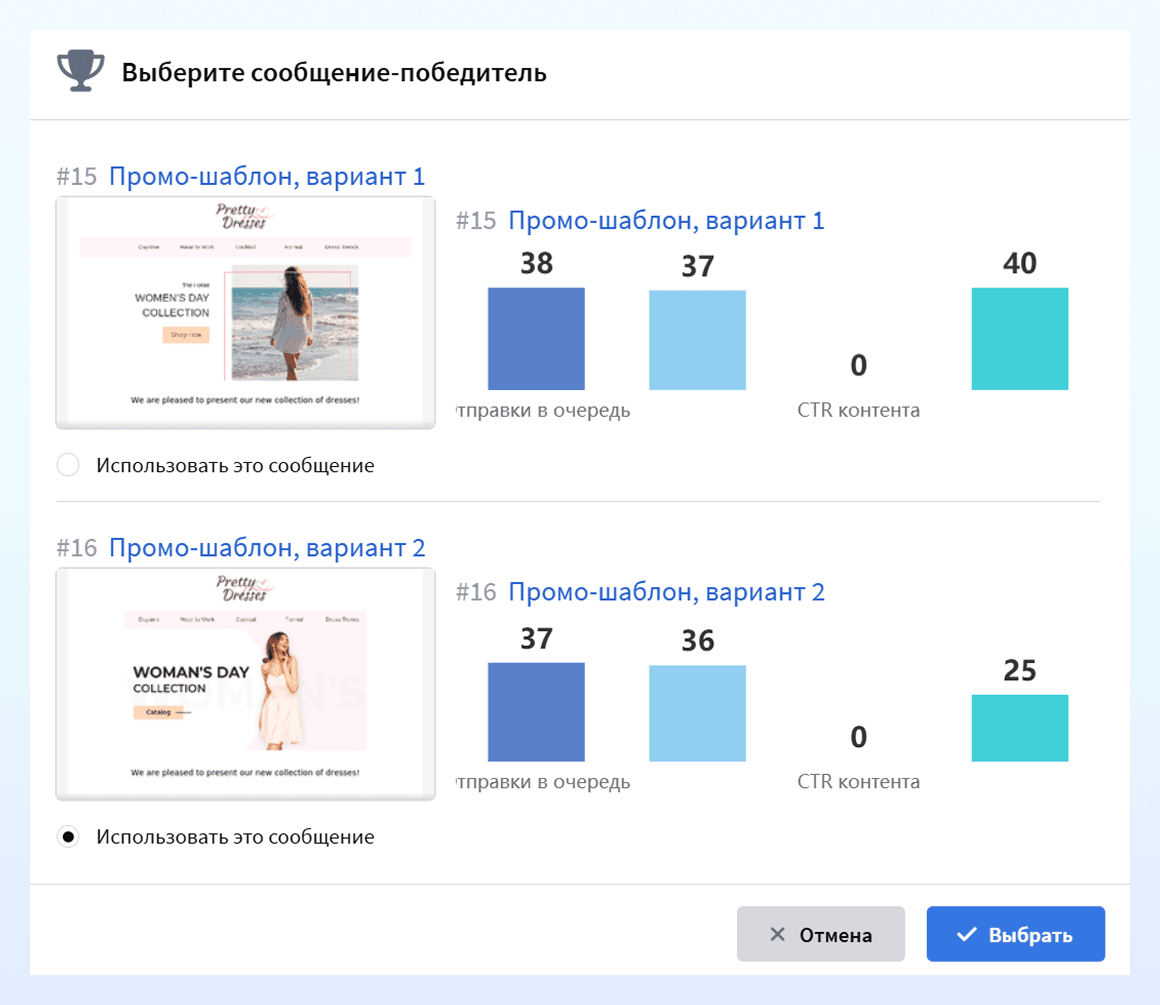
Task: Click the queue label under variant 2 chart
Action: pyautogui.click(x=543, y=782)
